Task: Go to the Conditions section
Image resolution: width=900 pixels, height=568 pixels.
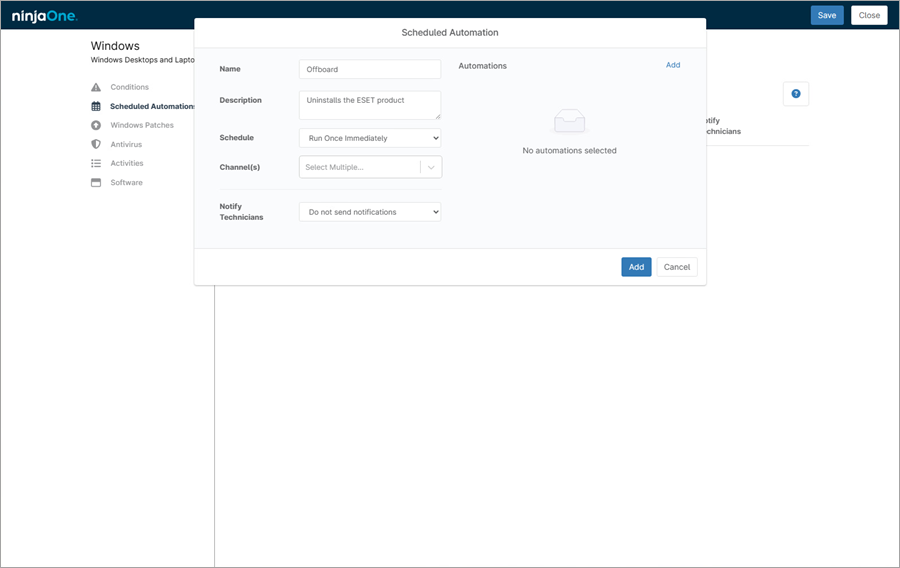Action: pyautogui.click(x=129, y=87)
